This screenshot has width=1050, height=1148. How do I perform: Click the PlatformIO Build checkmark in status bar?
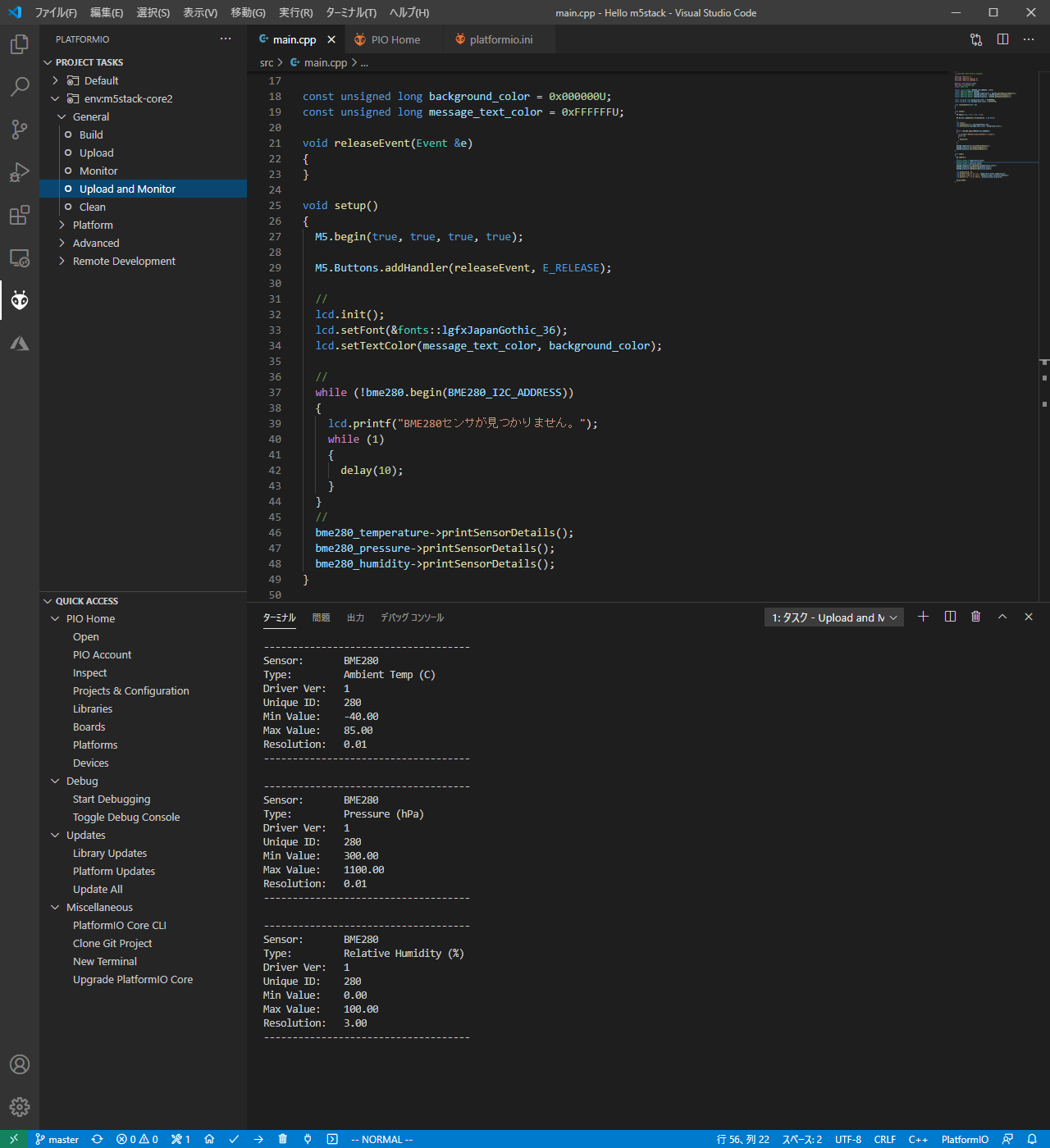(234, 1139)
